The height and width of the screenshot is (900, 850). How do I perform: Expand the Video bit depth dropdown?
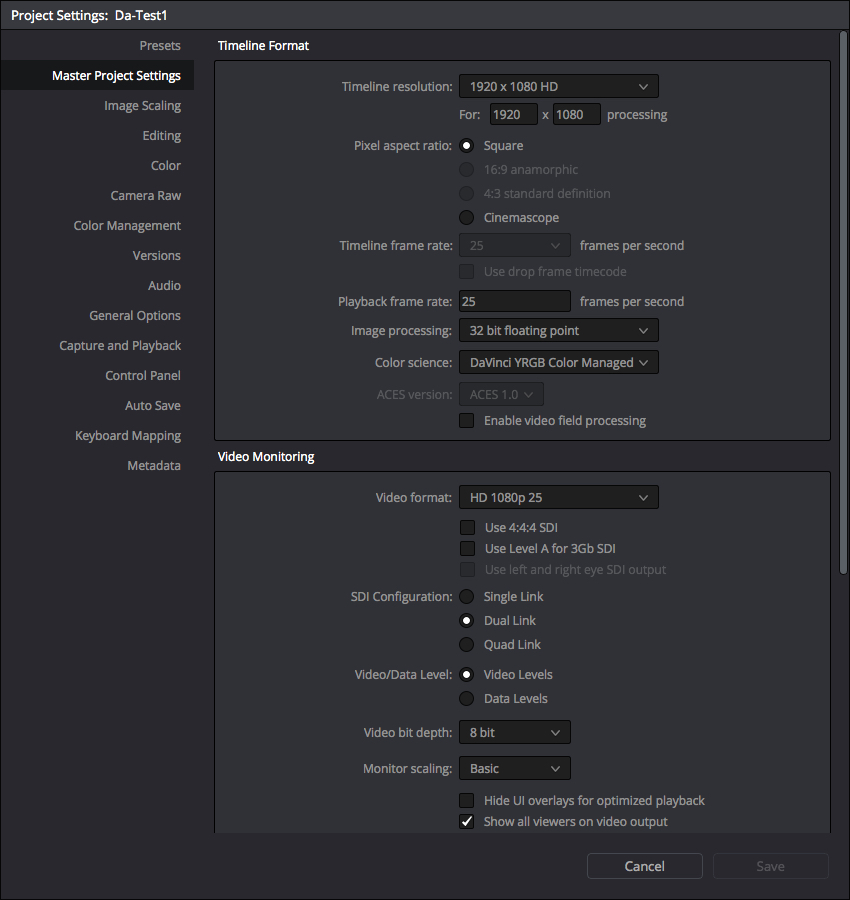tap(514, 733)
